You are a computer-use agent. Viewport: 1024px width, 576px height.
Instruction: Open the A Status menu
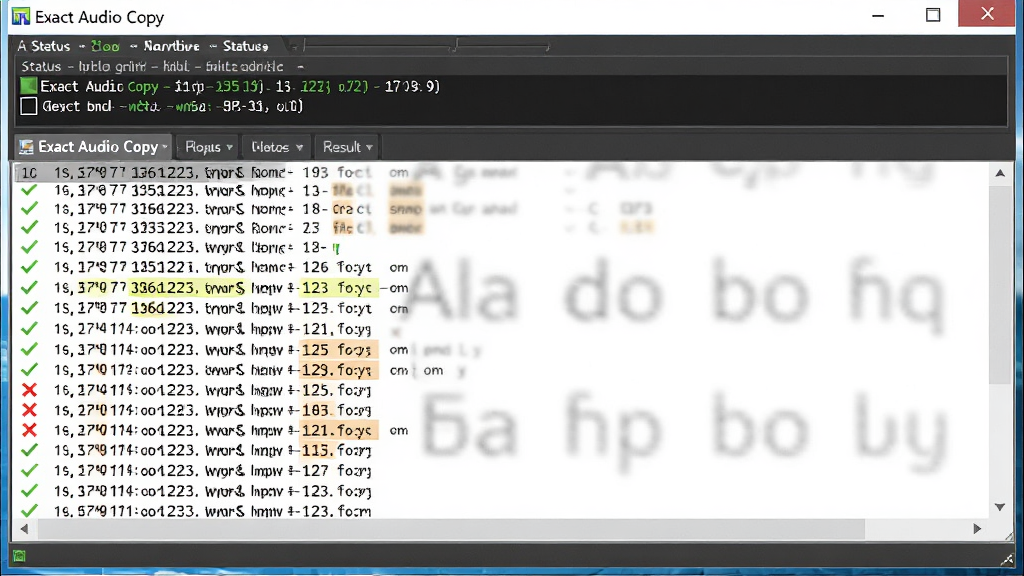pos(44,46)
